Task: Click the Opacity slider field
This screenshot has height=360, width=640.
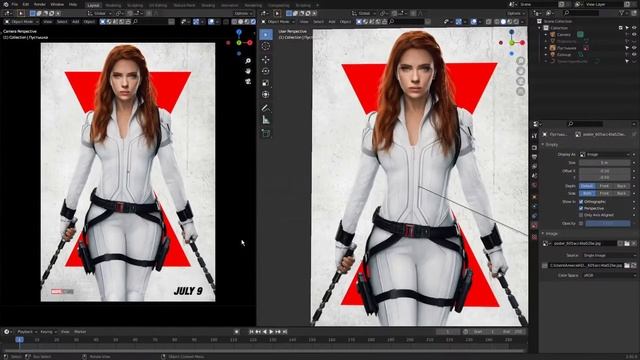Action: pos(608,223)
